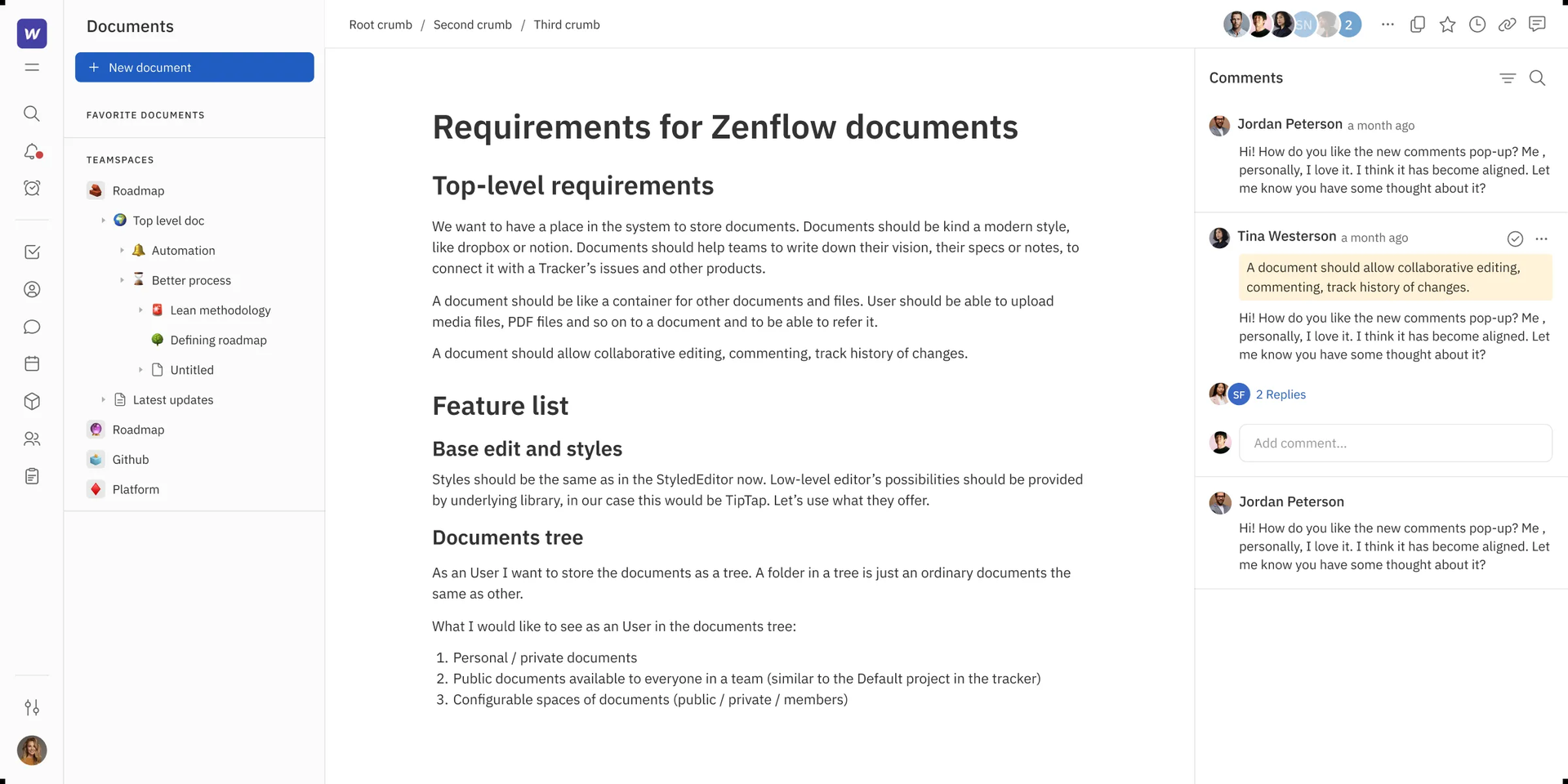1568x784 pixels.
Task: Create a New document
Action: click(194, 67)
